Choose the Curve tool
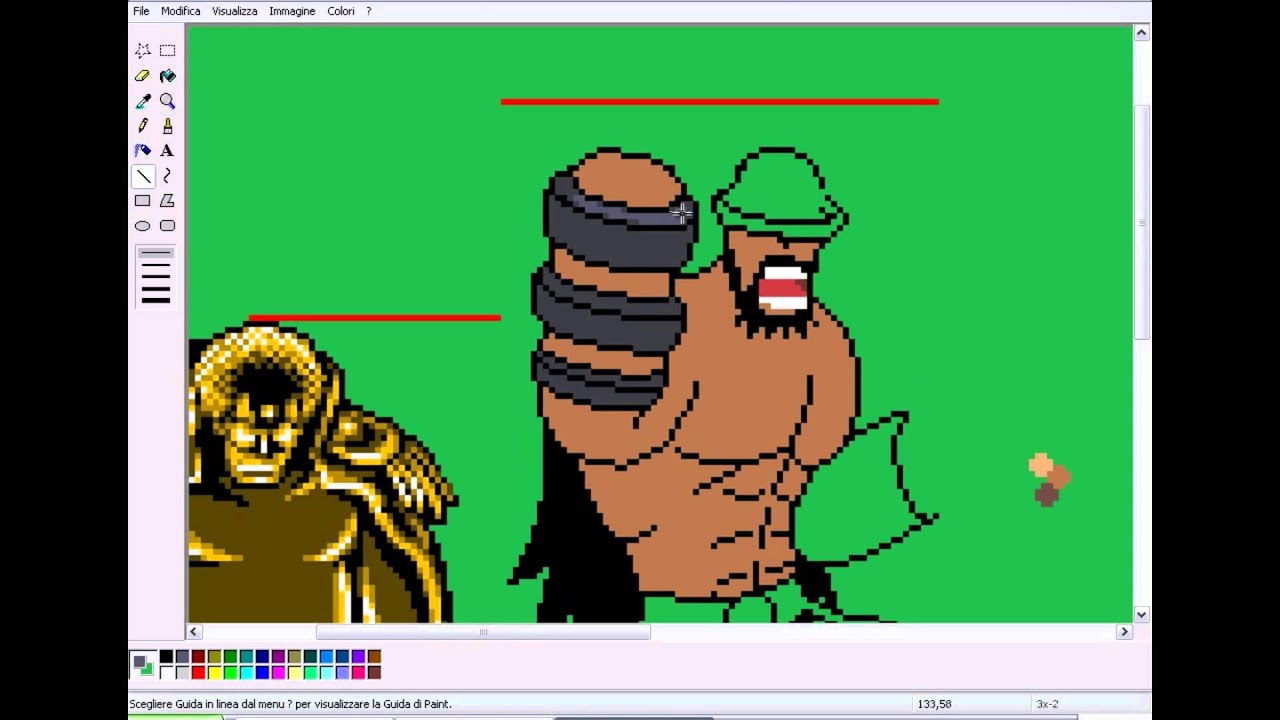This screenshot has width=1280, height=720. point(167,176)
